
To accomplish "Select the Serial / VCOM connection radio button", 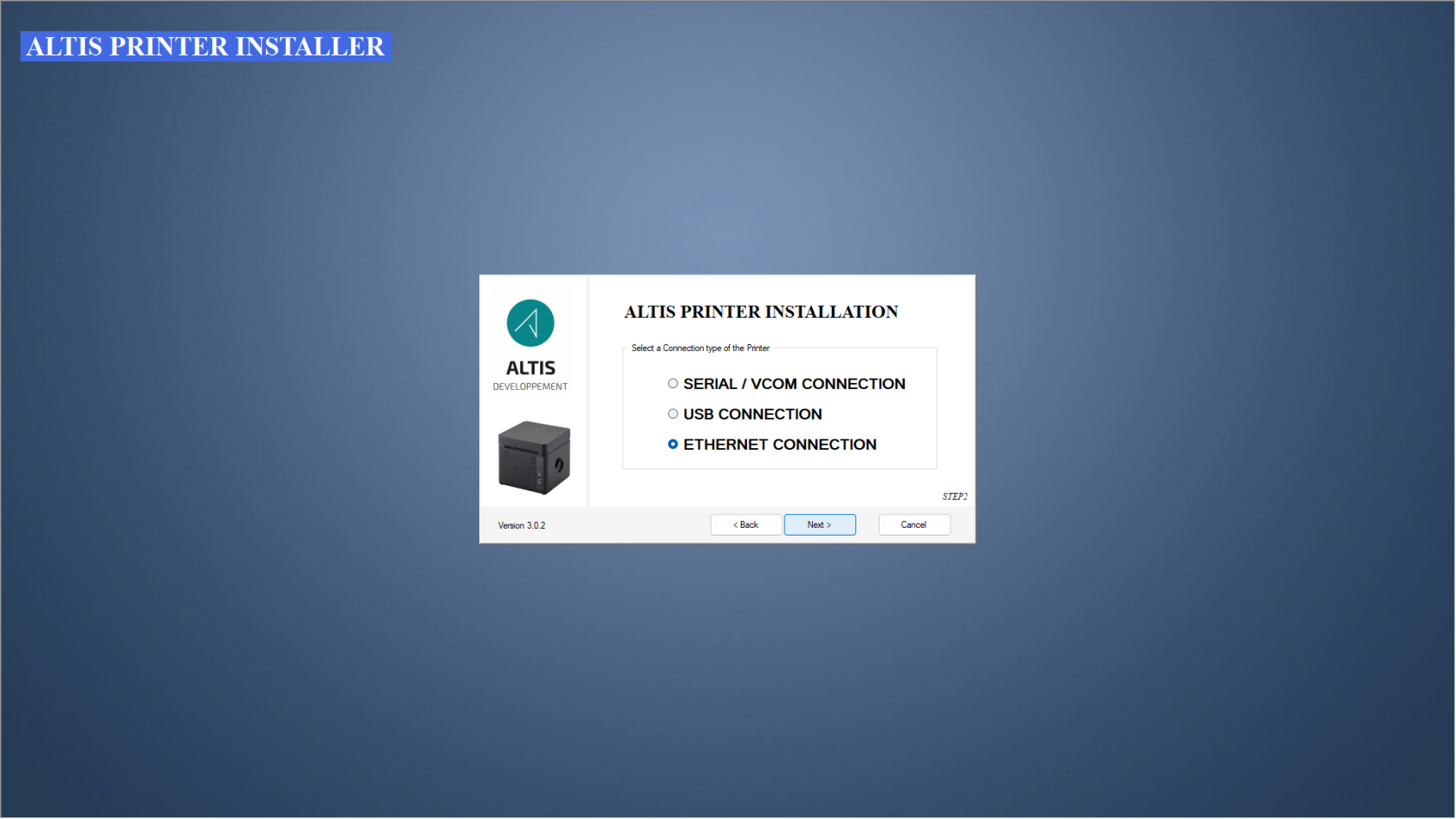I will [673, 384].
